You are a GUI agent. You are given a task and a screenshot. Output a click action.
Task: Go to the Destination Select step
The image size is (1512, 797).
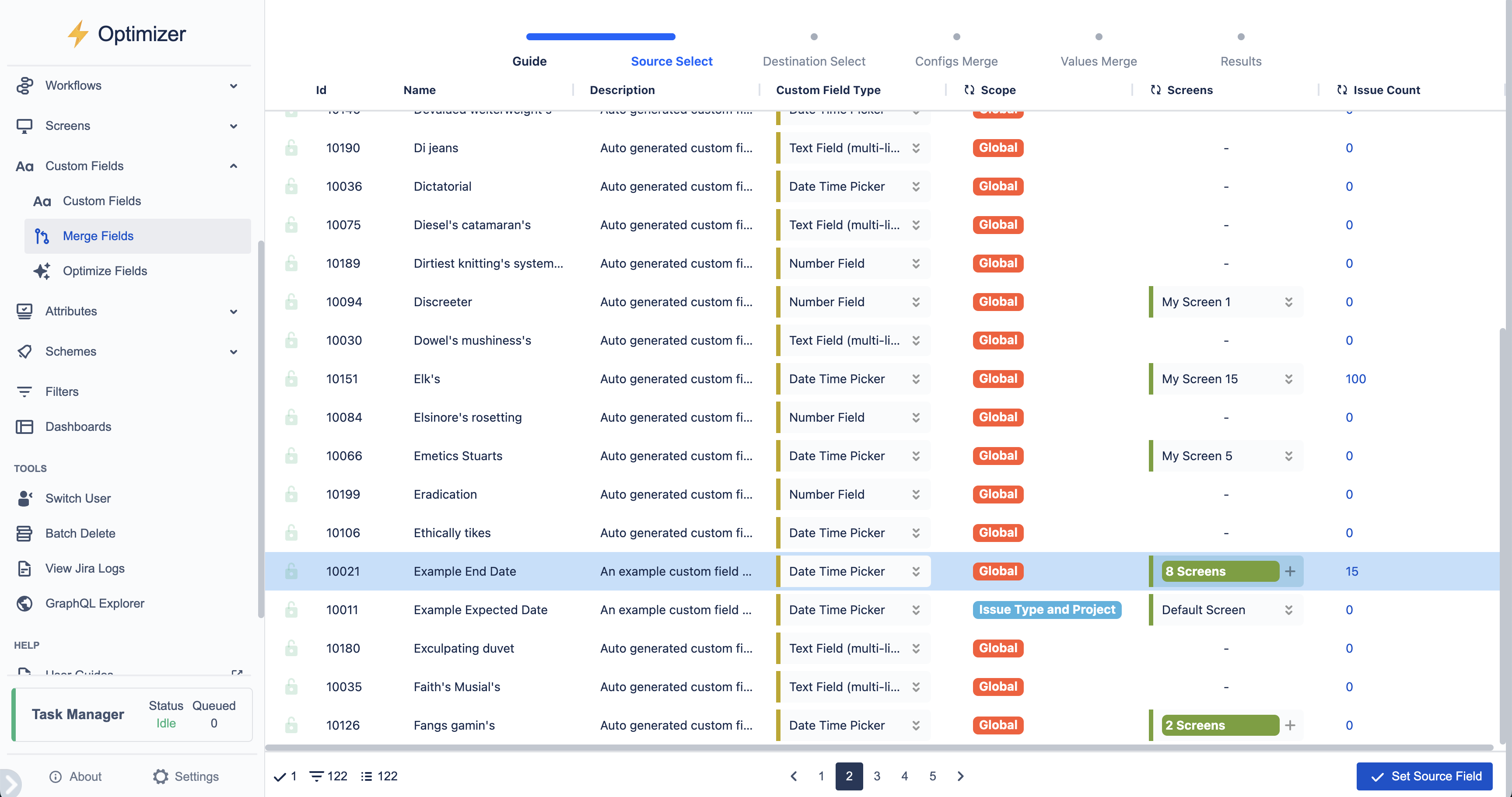[x=813, y=61]
